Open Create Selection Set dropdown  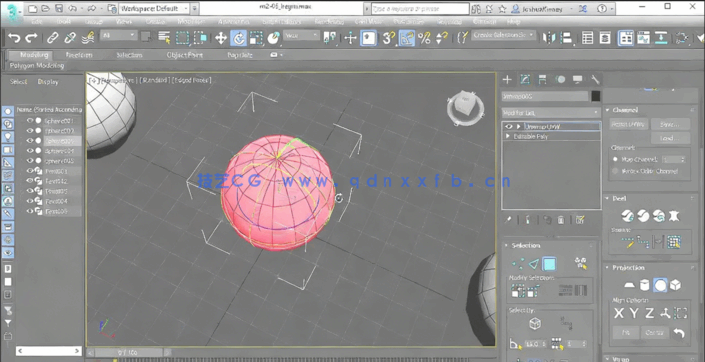coord(504,35)
